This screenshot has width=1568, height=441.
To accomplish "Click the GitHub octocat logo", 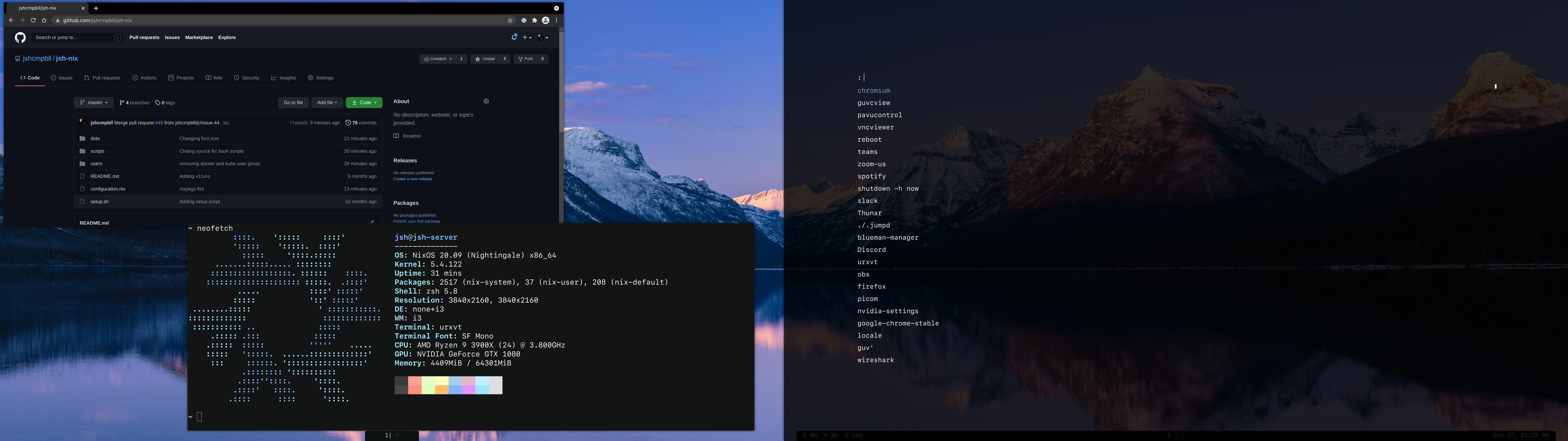I will 20,38.
